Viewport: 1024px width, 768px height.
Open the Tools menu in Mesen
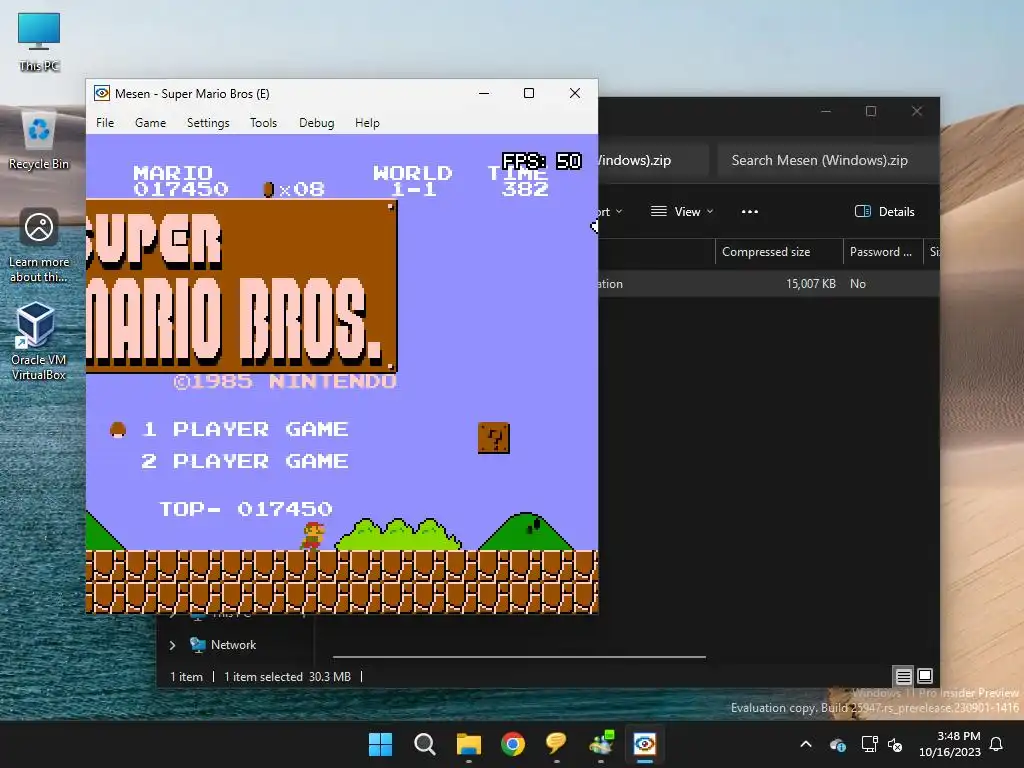pyautogui.click(x=263, y=123)
